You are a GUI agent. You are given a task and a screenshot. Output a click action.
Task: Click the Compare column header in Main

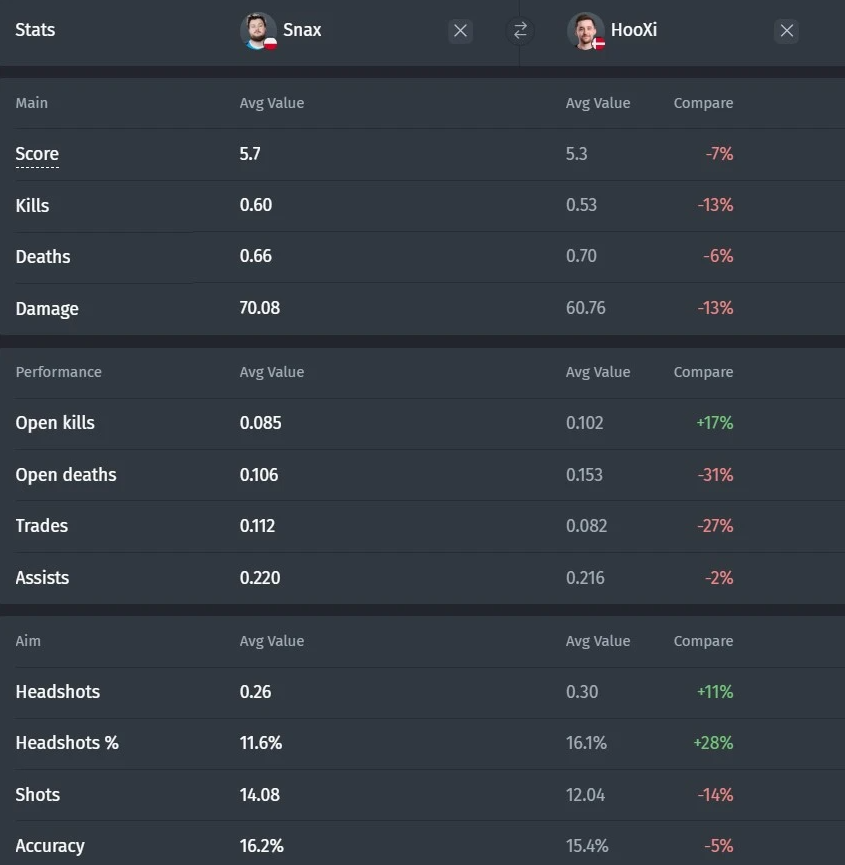703,103
